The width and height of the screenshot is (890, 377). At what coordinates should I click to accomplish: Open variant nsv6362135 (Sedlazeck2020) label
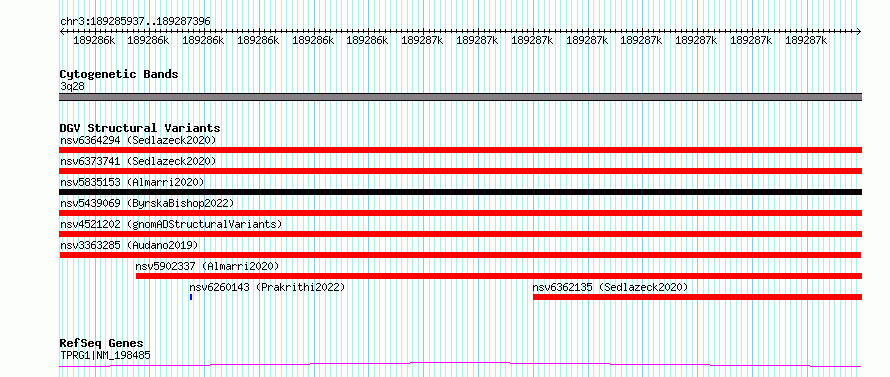(x=610, y=287)
